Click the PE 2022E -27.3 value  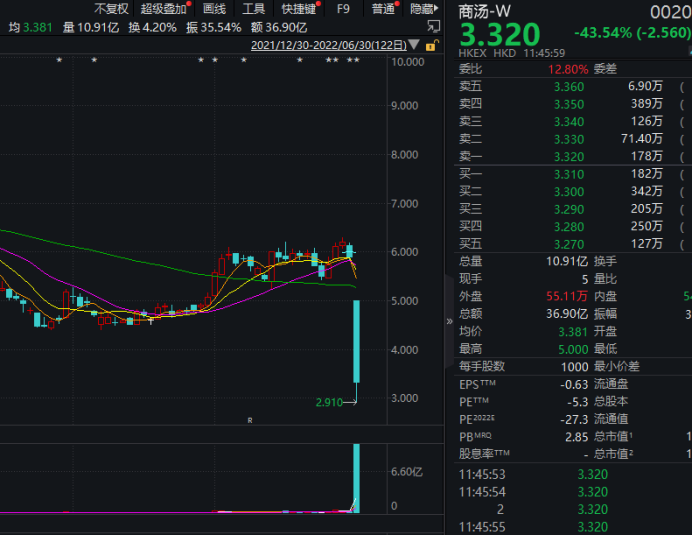coord(574,420)
